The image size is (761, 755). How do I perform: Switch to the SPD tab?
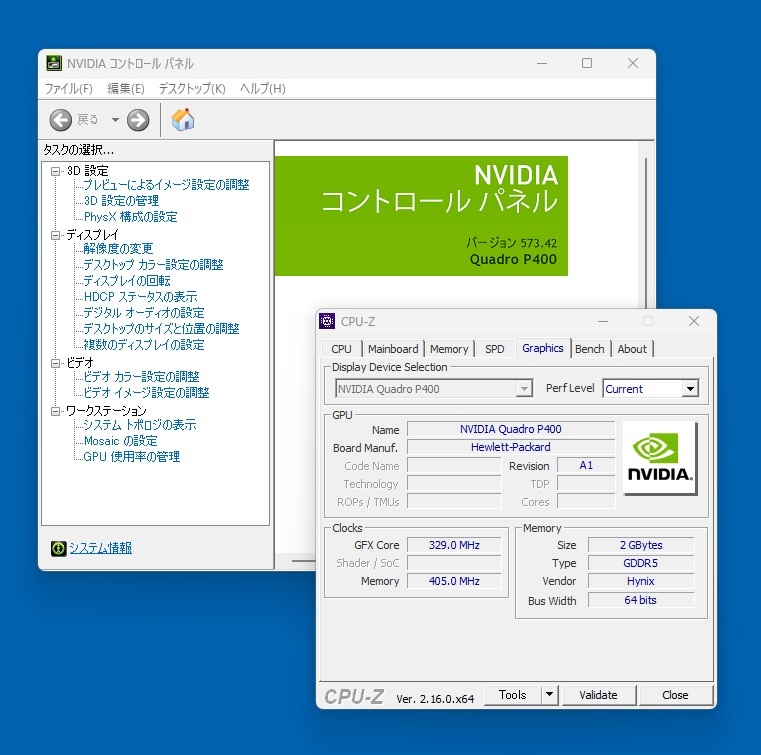pos(495,349)
